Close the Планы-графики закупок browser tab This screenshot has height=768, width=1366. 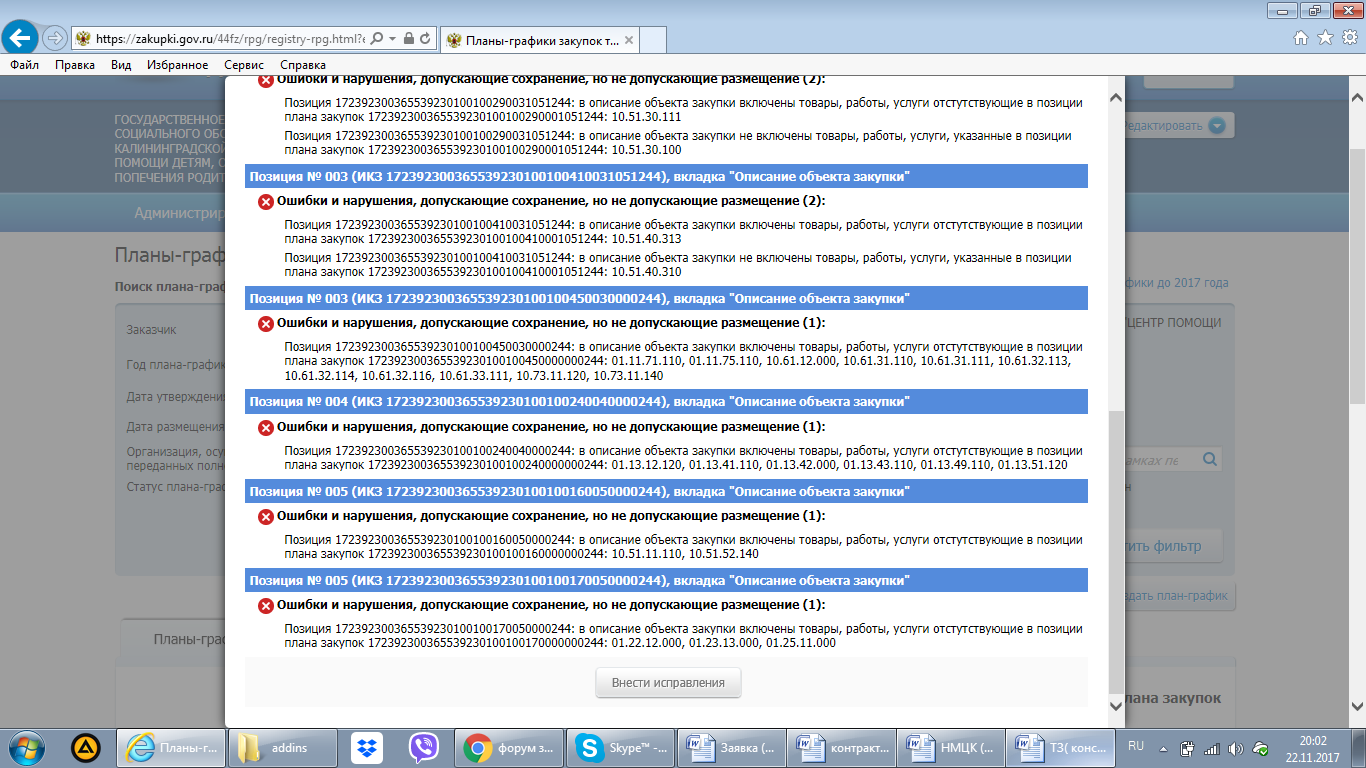627,40
